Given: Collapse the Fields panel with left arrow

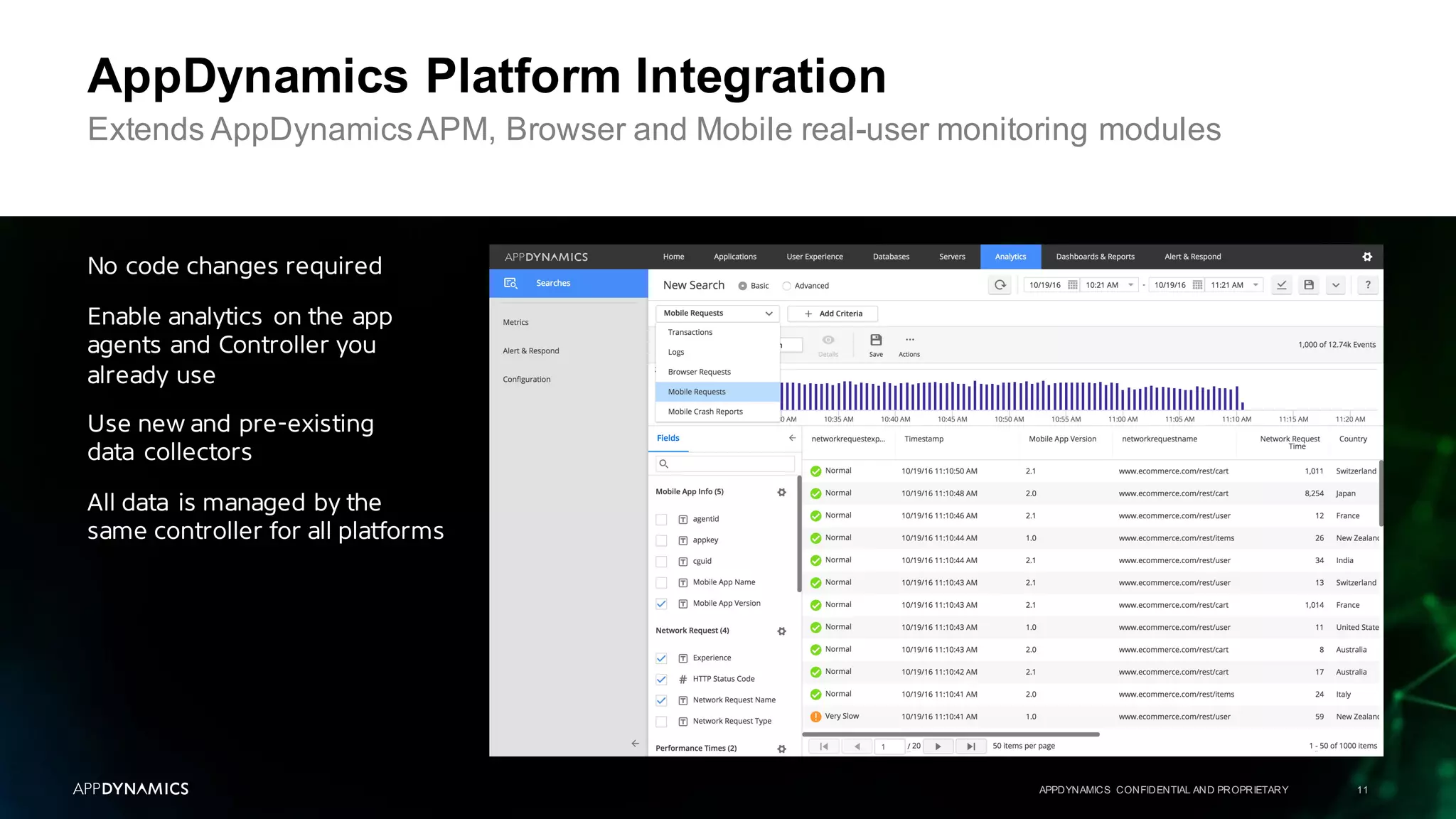Looking at the screenshot, I should pyautogui.click(x=792, y=438).
